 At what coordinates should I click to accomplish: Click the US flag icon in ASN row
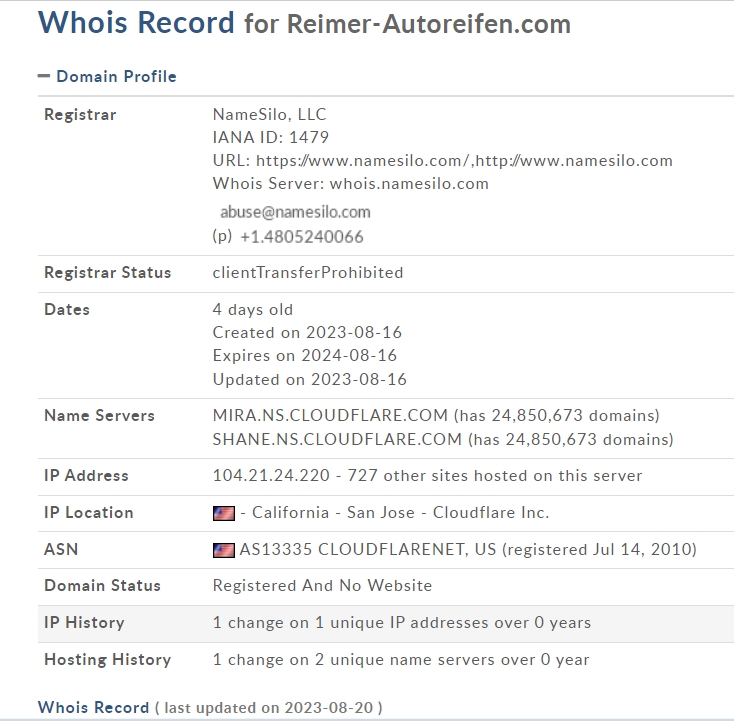(224, 550)
